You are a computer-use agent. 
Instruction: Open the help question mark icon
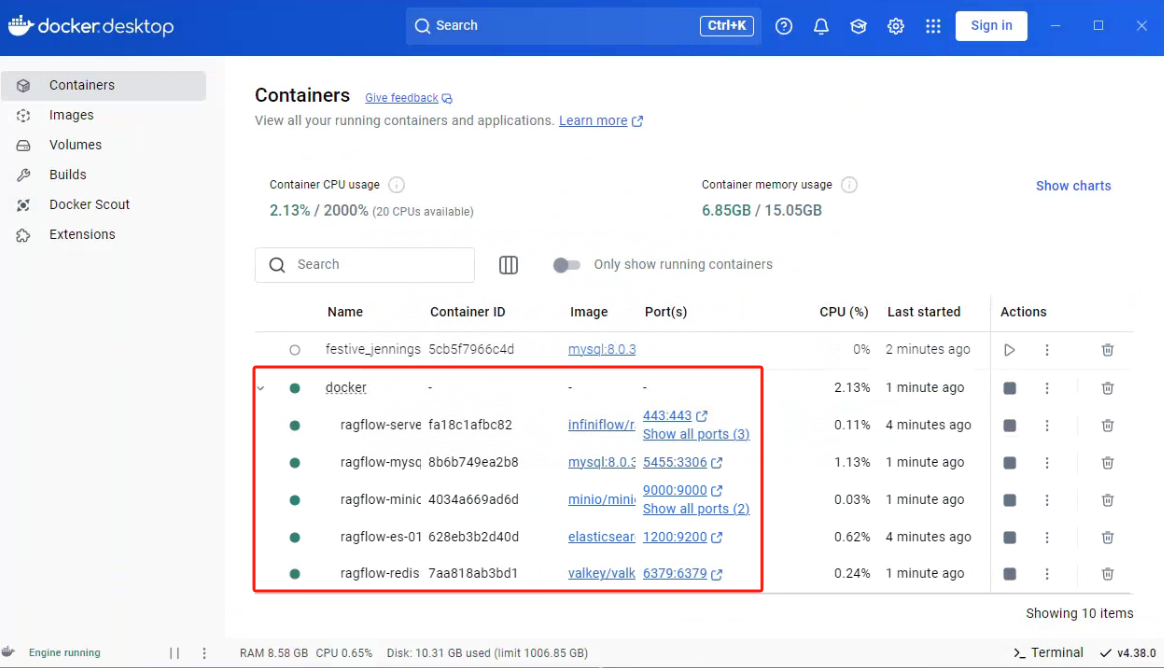tap(784, 26)
